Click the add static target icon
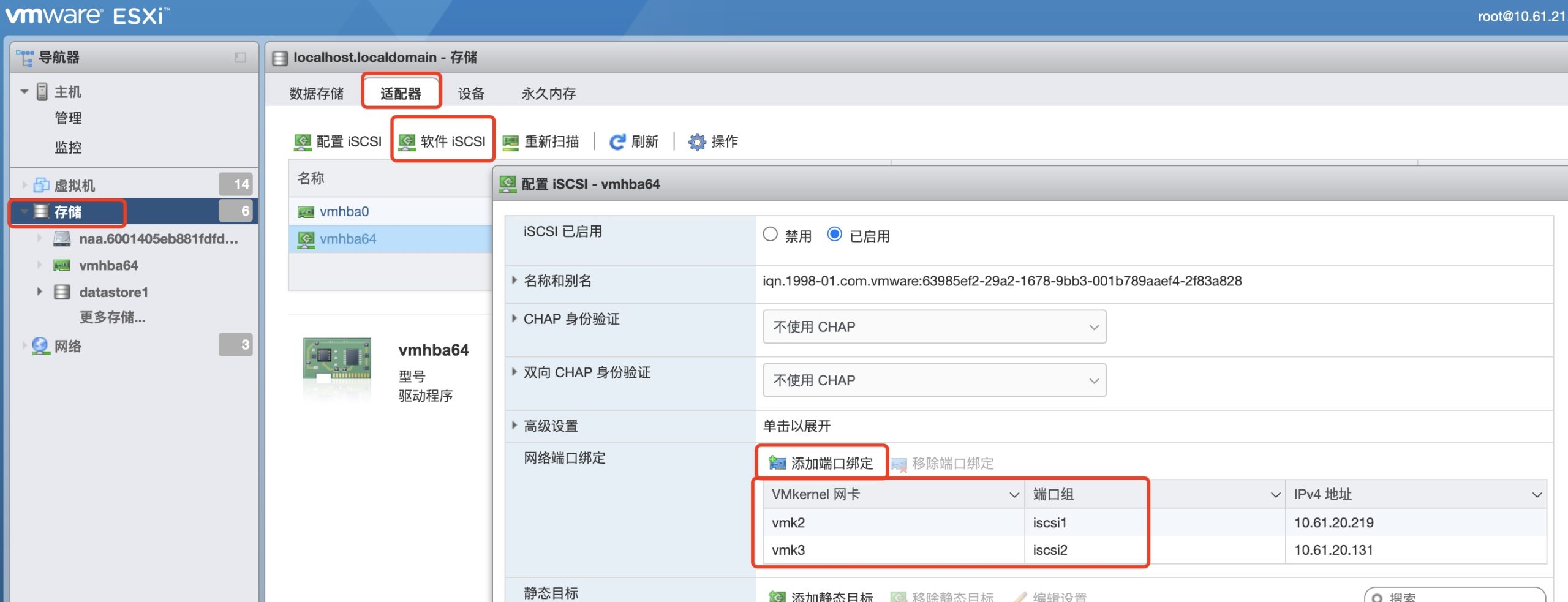1568x602 pixels. pos(777,596)
